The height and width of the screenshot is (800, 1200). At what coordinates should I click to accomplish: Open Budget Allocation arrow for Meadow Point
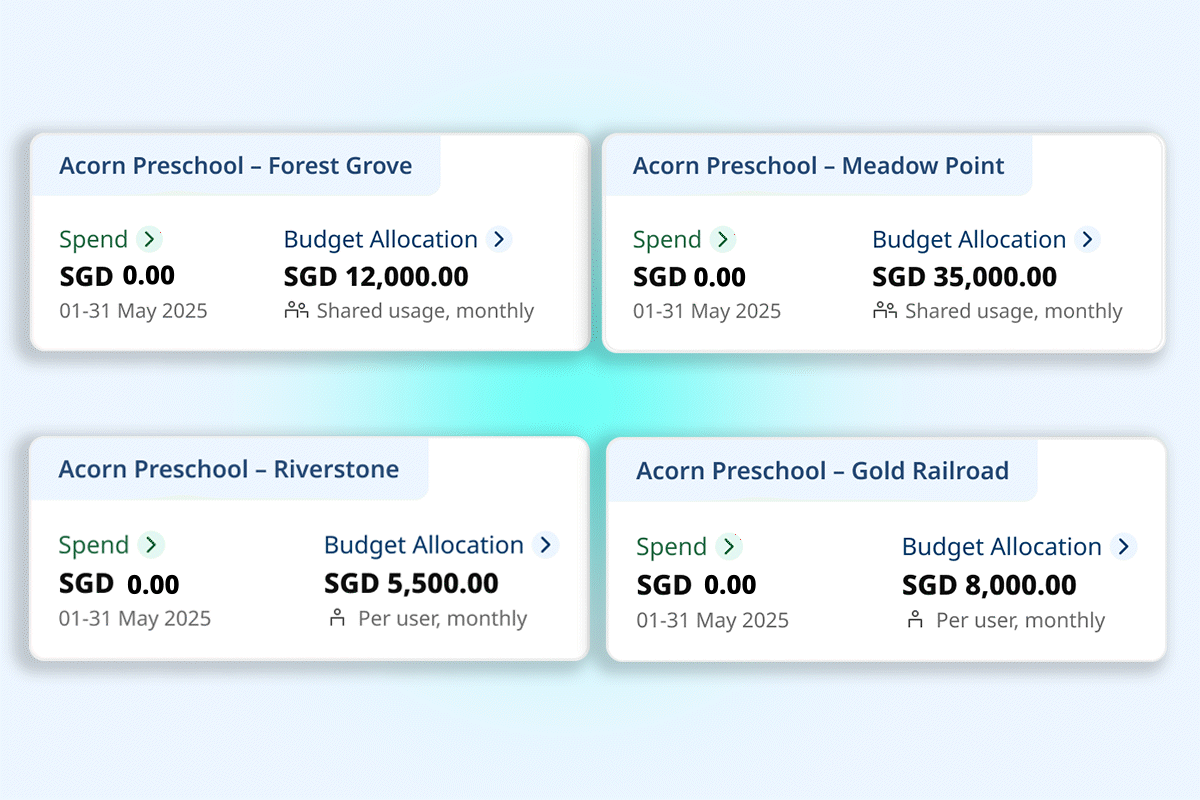coord(1087,239)
